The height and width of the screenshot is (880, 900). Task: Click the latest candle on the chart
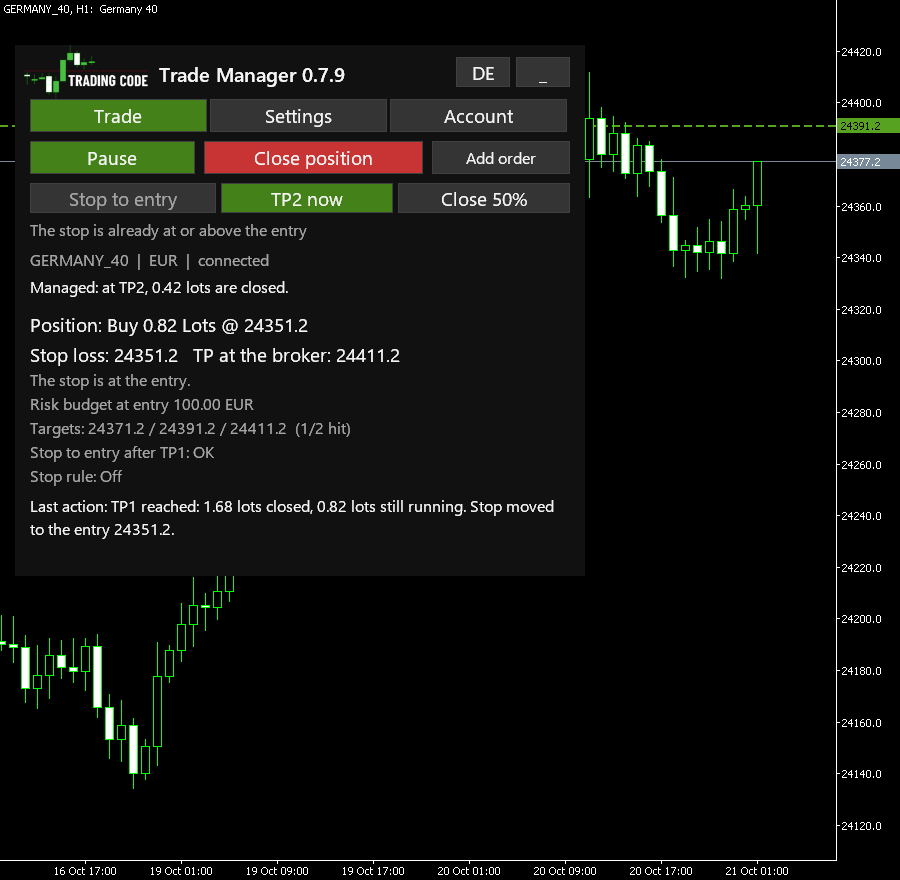(758, 184)
